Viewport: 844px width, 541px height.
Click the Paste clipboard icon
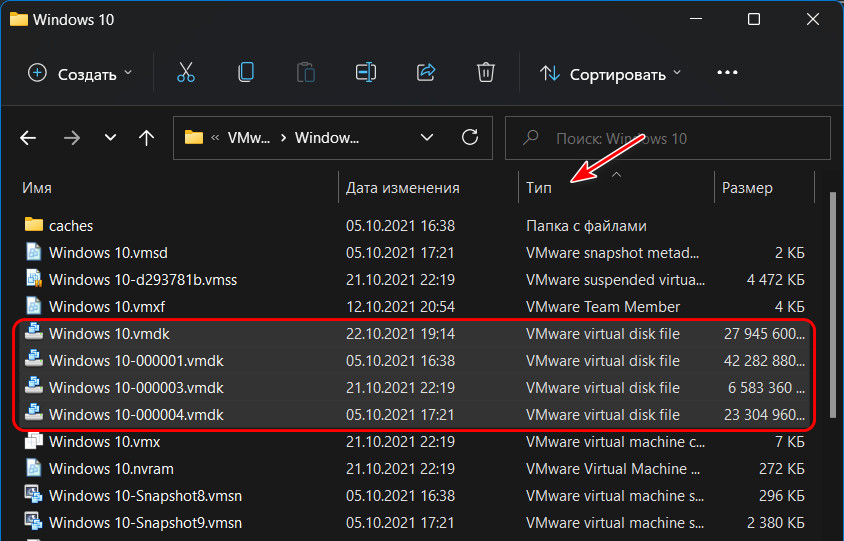coord(306,73)
